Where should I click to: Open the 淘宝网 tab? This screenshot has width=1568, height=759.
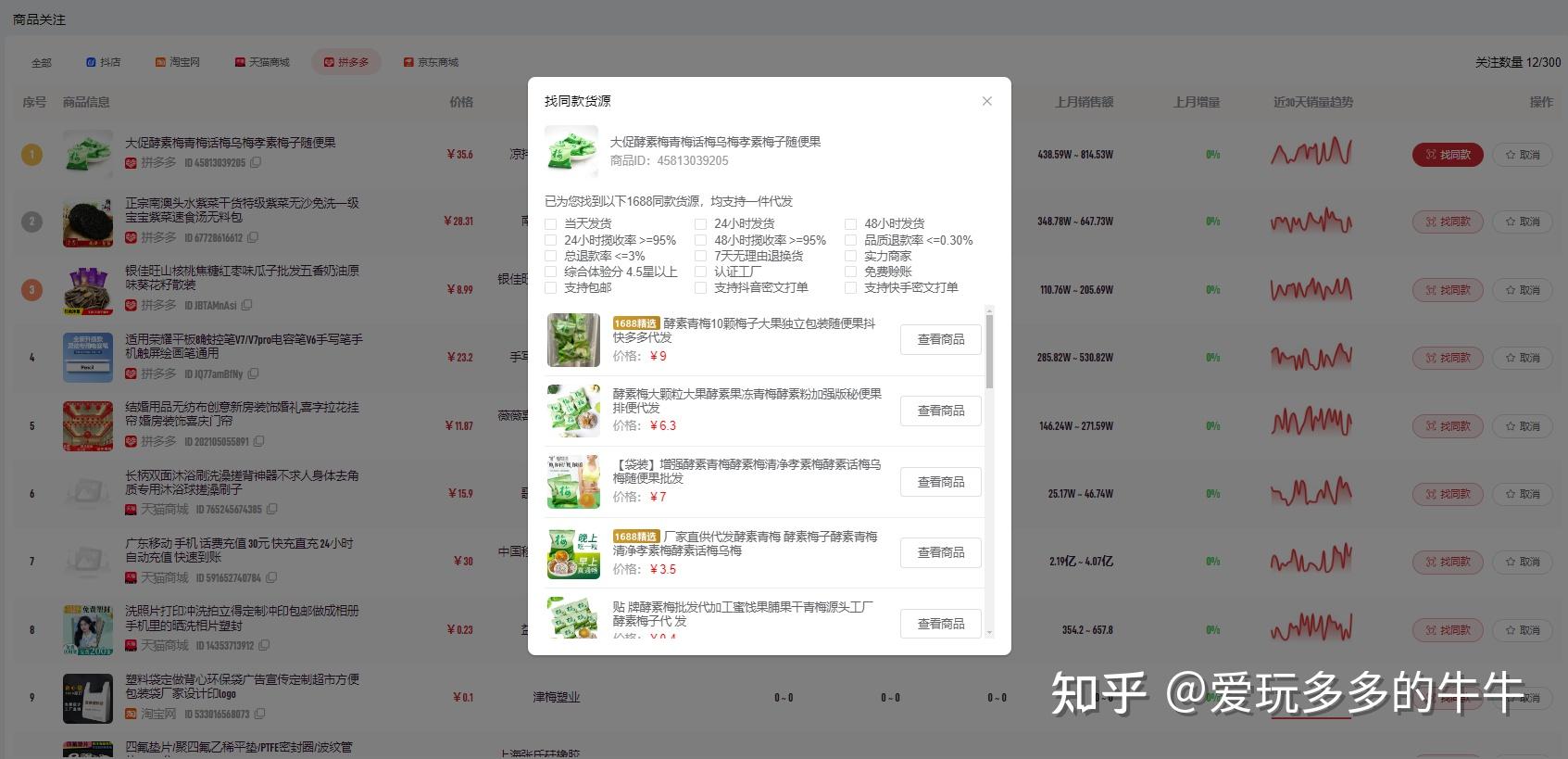click(178, 62)
